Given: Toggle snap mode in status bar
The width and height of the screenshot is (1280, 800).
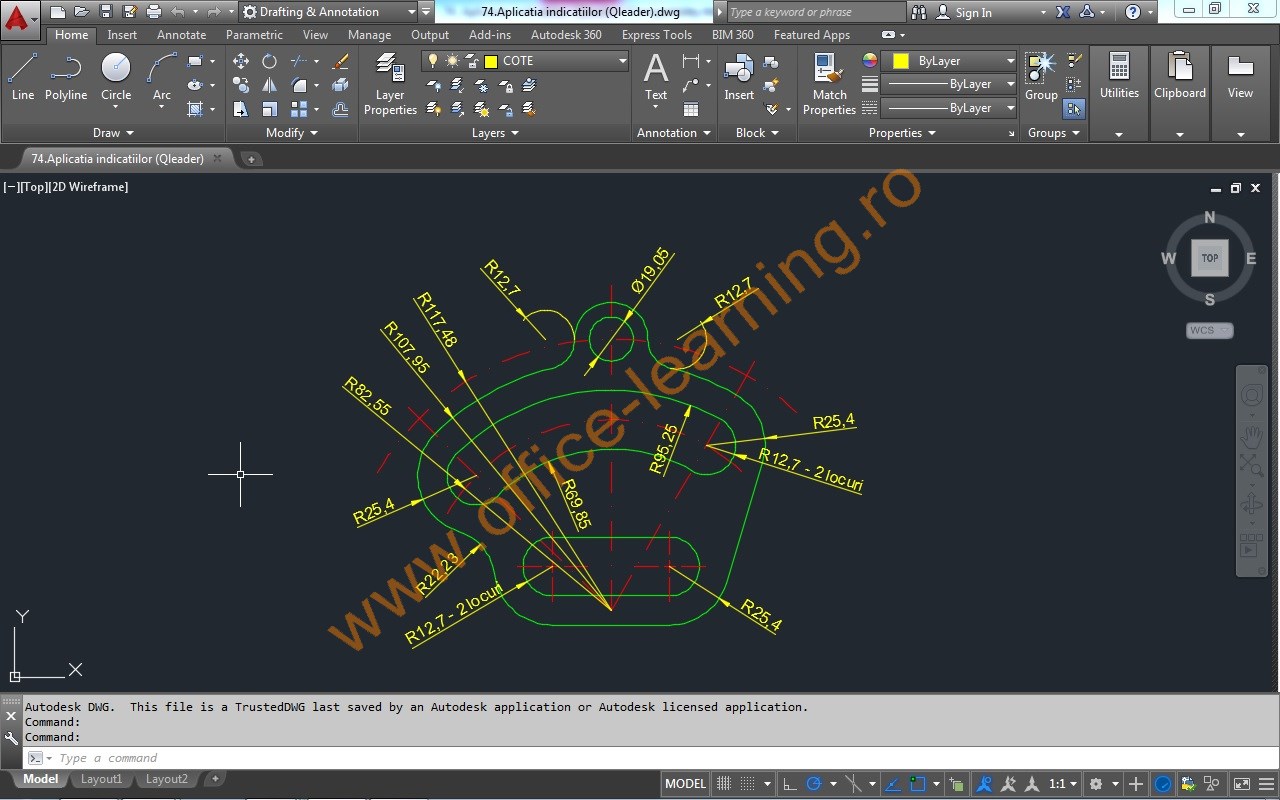Looking at the screenshot, I should click(x=748, y=784).
